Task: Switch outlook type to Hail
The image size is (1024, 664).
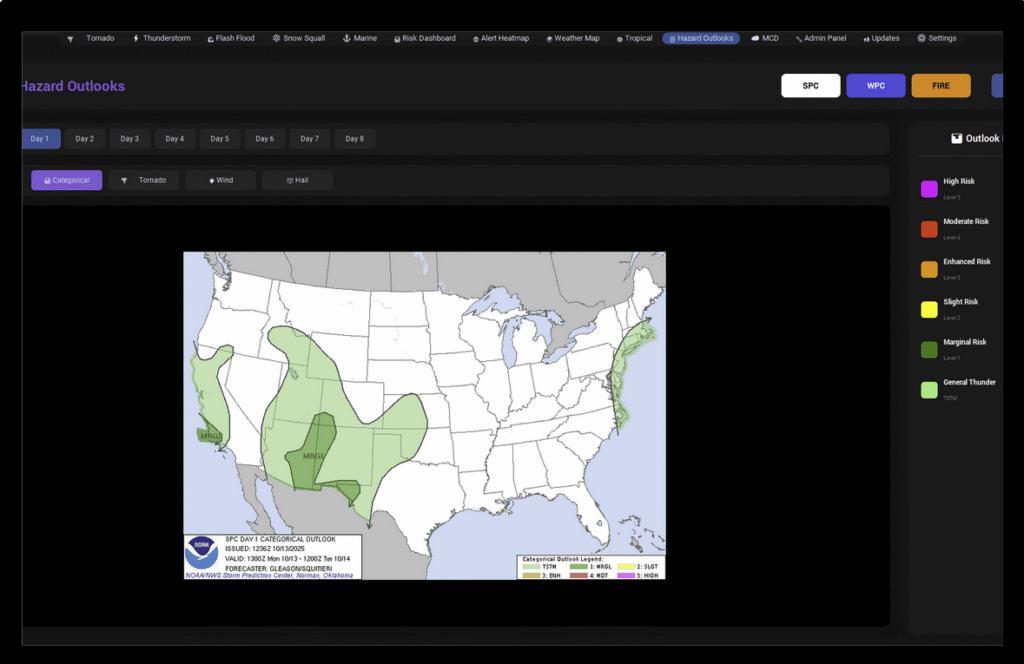Action: tap(297, 181)
